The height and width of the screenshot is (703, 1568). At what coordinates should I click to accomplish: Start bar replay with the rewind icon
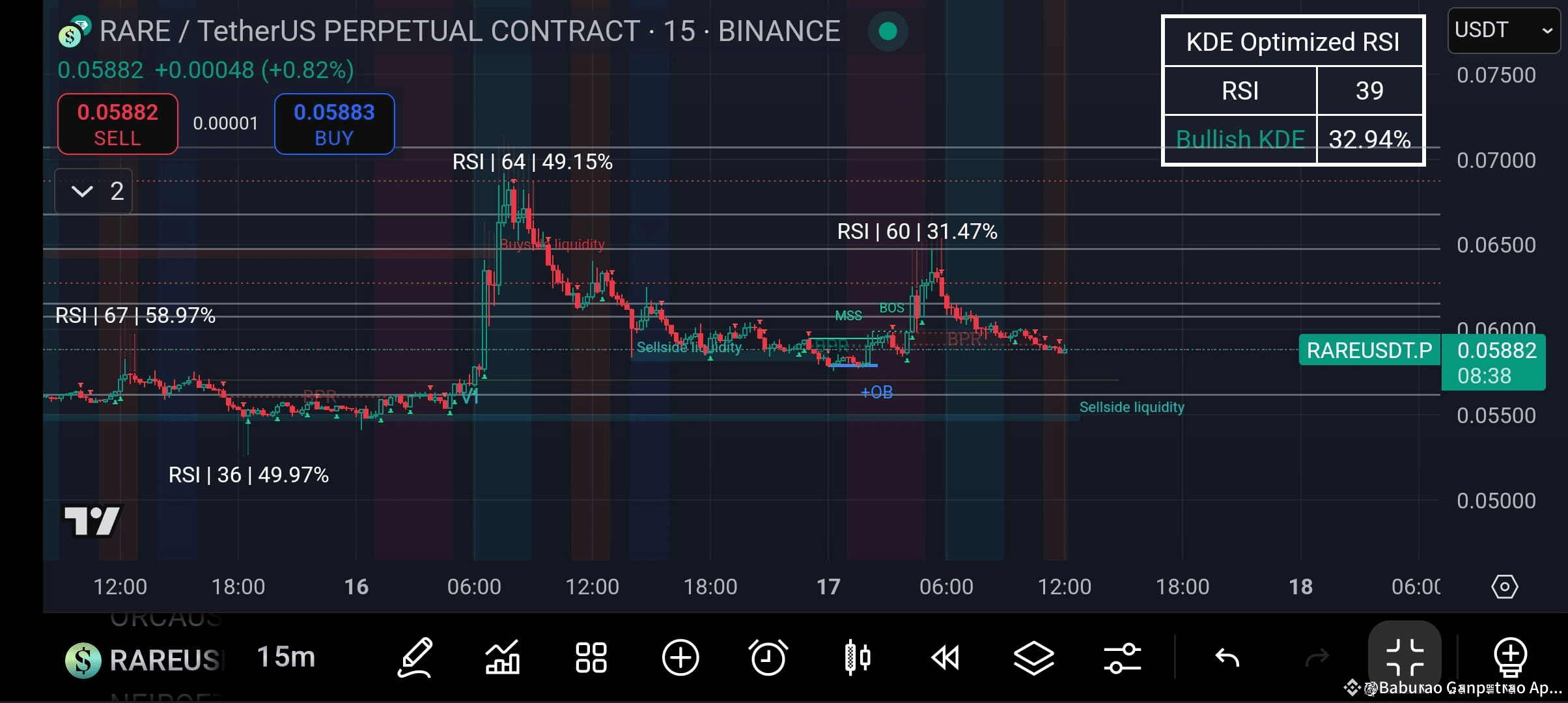[945, 657]
